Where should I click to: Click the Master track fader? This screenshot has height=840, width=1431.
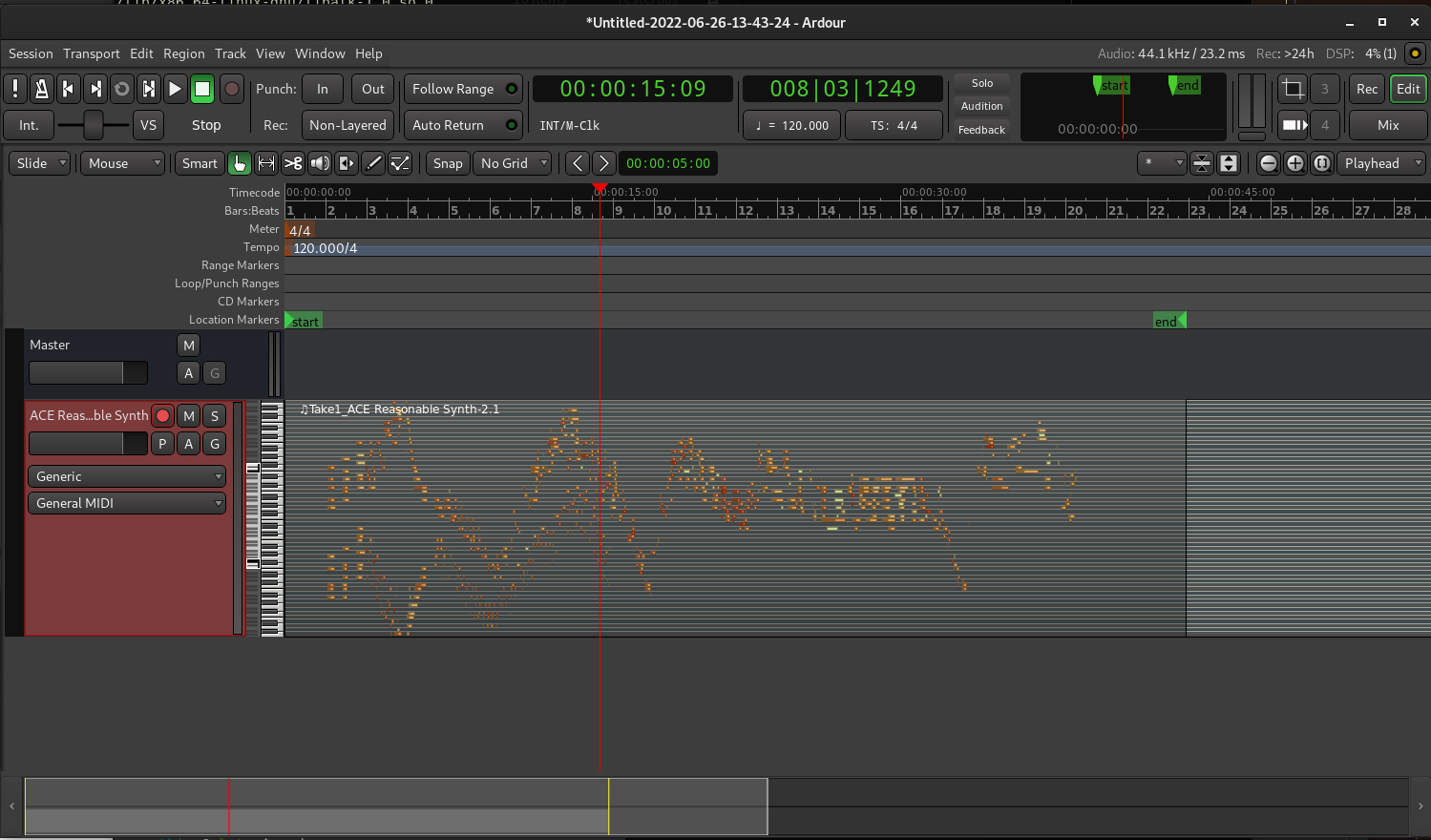[x=88, y=372]
